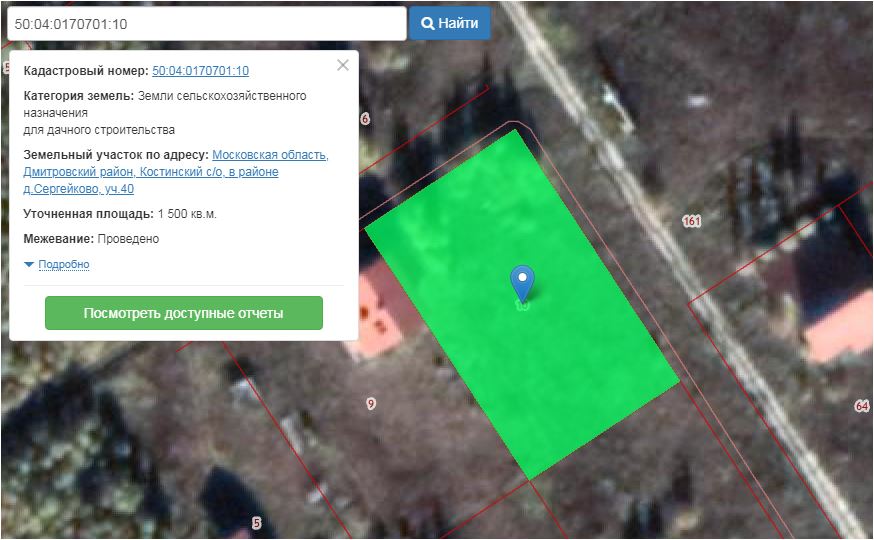Click parcel label 6 on the map
This screenshot has height=540, width=874.
pyautogui.click(x=365, y=119)
